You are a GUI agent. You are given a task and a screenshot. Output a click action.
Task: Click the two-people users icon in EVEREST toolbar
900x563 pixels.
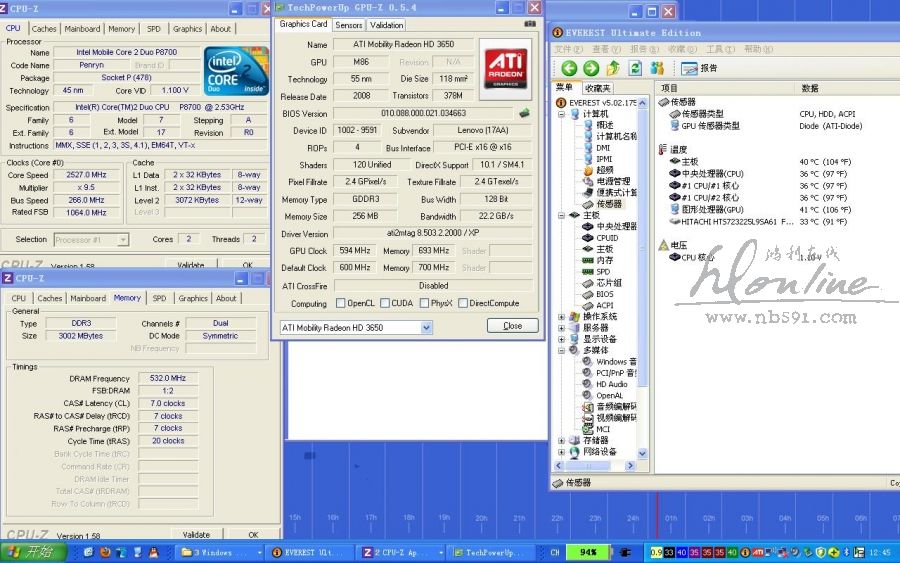coord(657,68)
